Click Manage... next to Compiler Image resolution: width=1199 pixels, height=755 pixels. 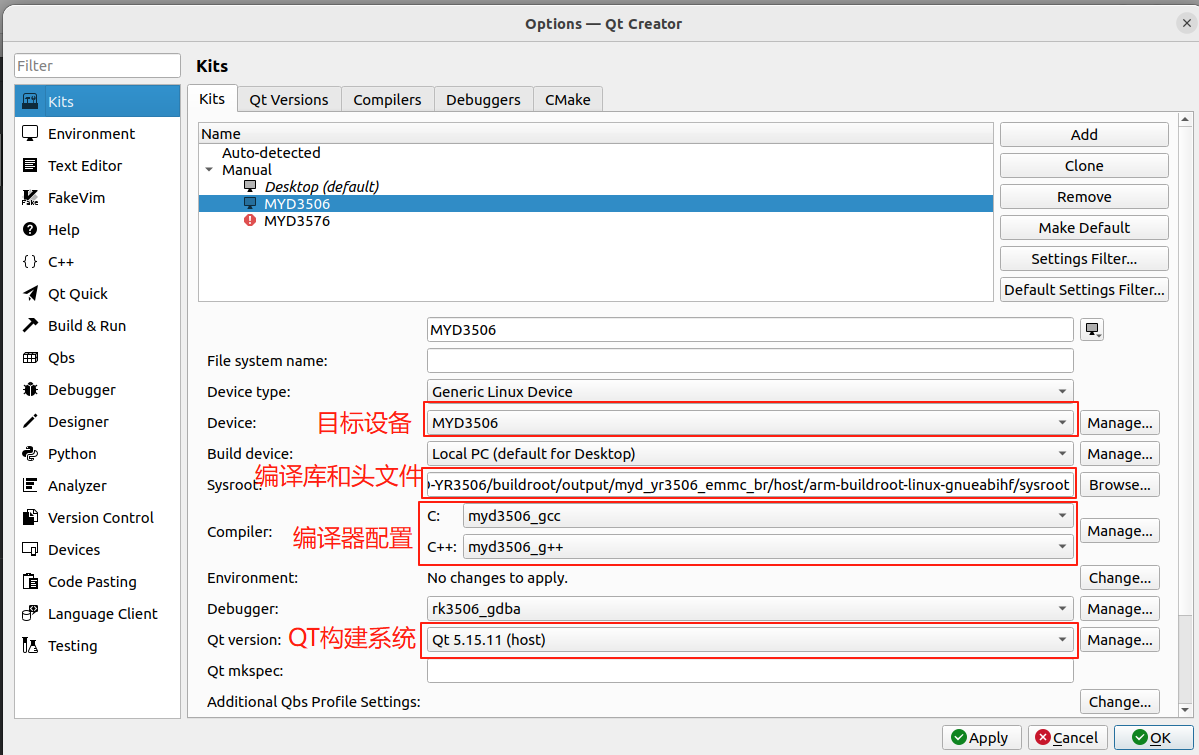1119,531
